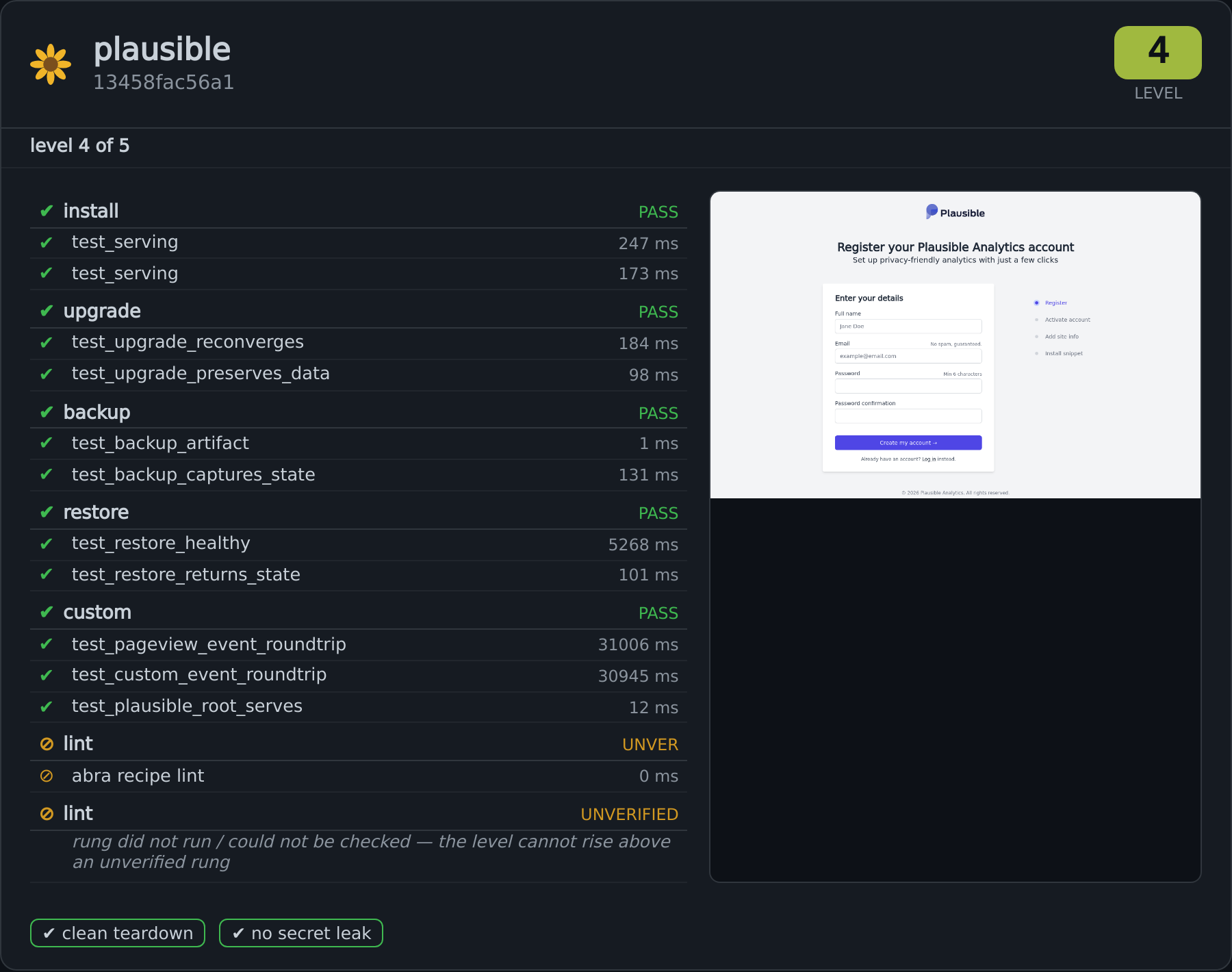Follow the Log in link in the preview
The width and height of the screenshot is (1232, 972).
click(929, 459)
